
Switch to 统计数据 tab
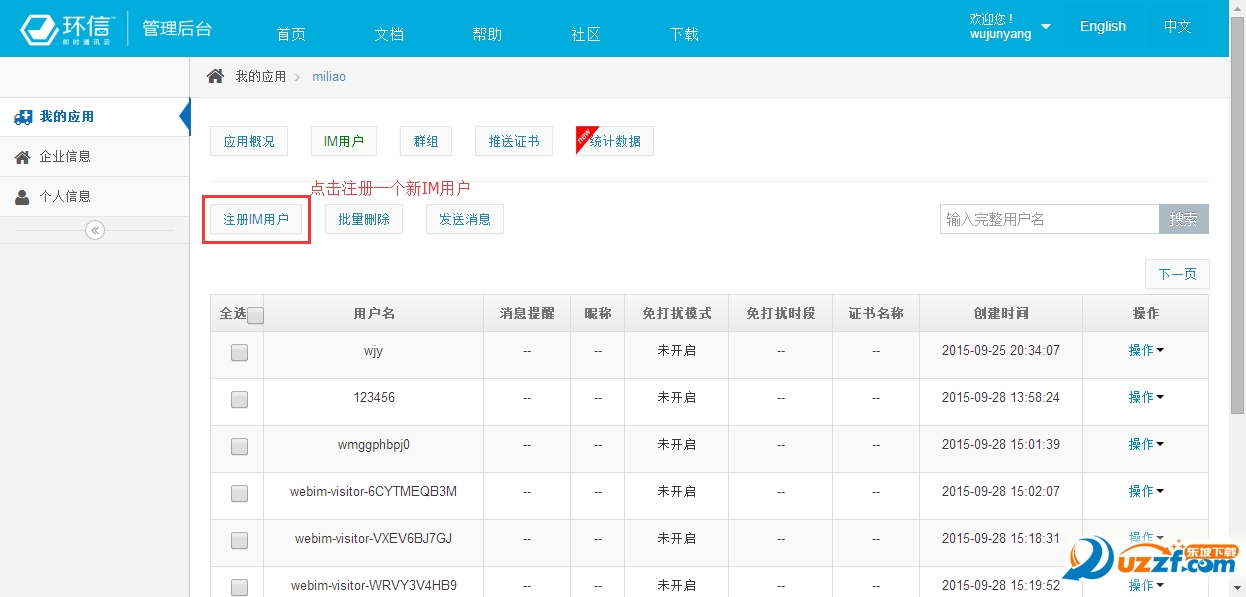tap(615, 141)
